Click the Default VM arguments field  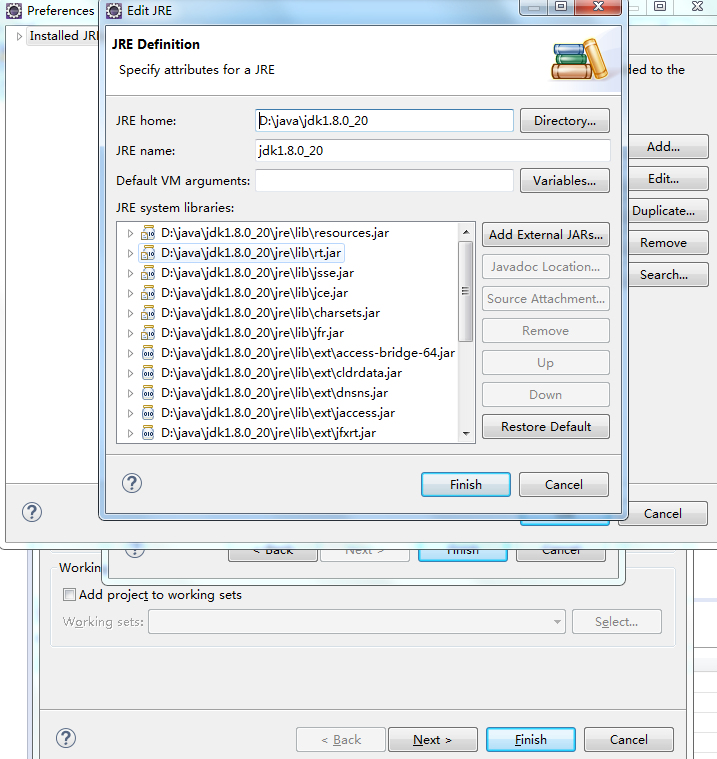tap(384, 181)
